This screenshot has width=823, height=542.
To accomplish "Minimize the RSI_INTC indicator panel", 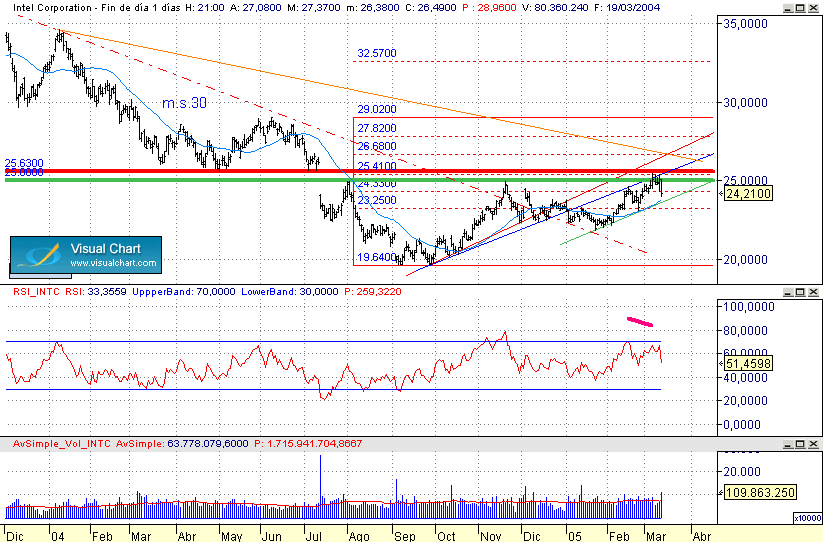I will click(788, 292).
